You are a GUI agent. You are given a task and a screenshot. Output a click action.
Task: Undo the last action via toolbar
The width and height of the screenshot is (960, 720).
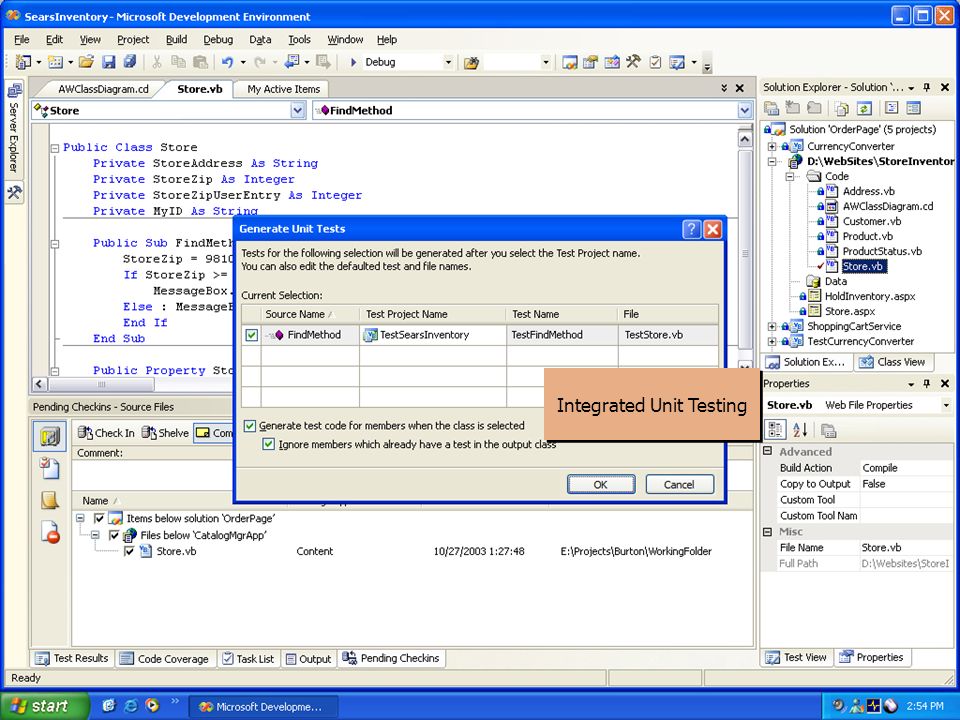click(x=228, y=62)
